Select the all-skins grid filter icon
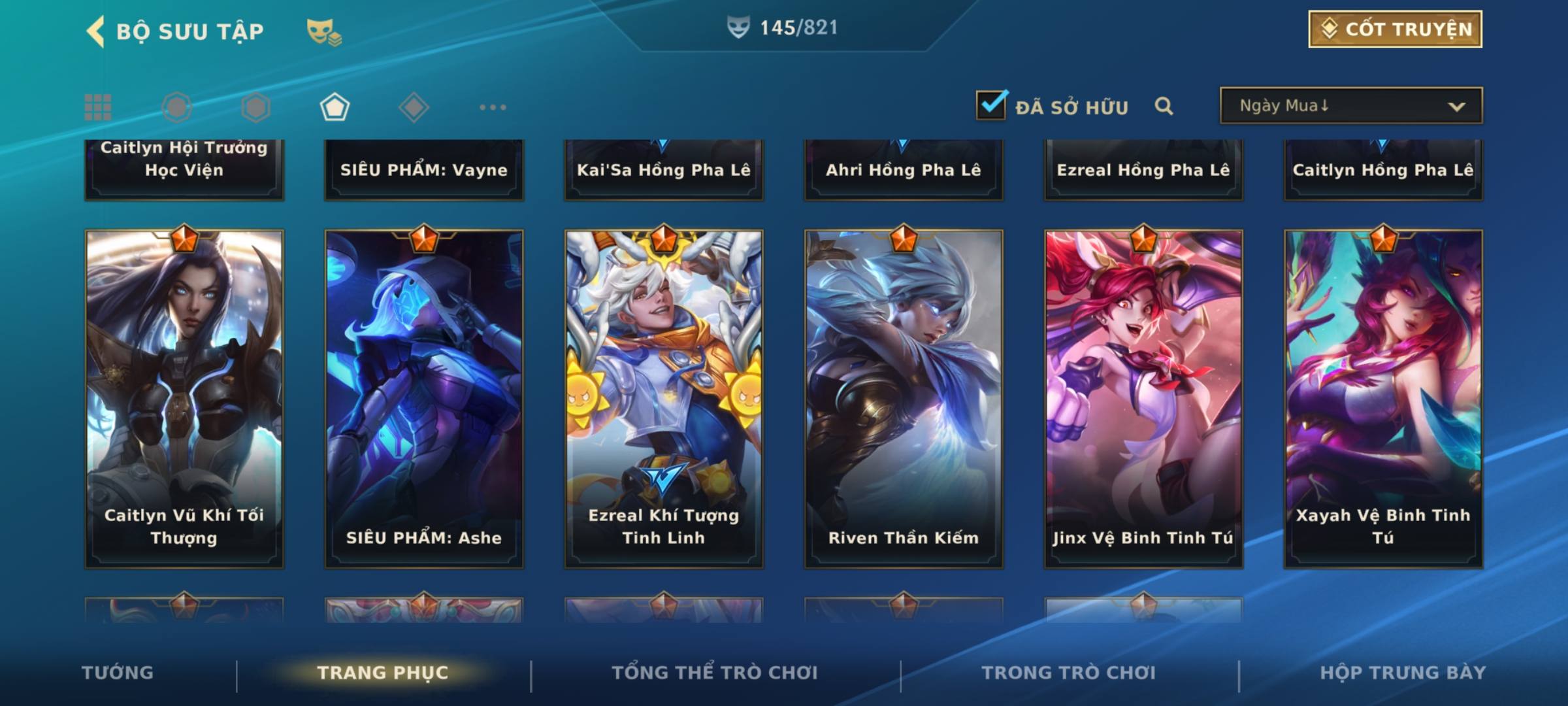The image size is (1568, 706). [x=98, y=107]
